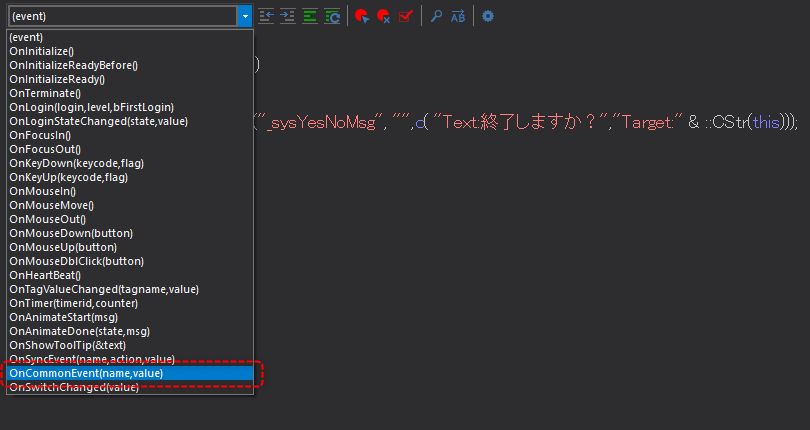
Task: Decrease indent of selected code lines
Action: (266, 17)
